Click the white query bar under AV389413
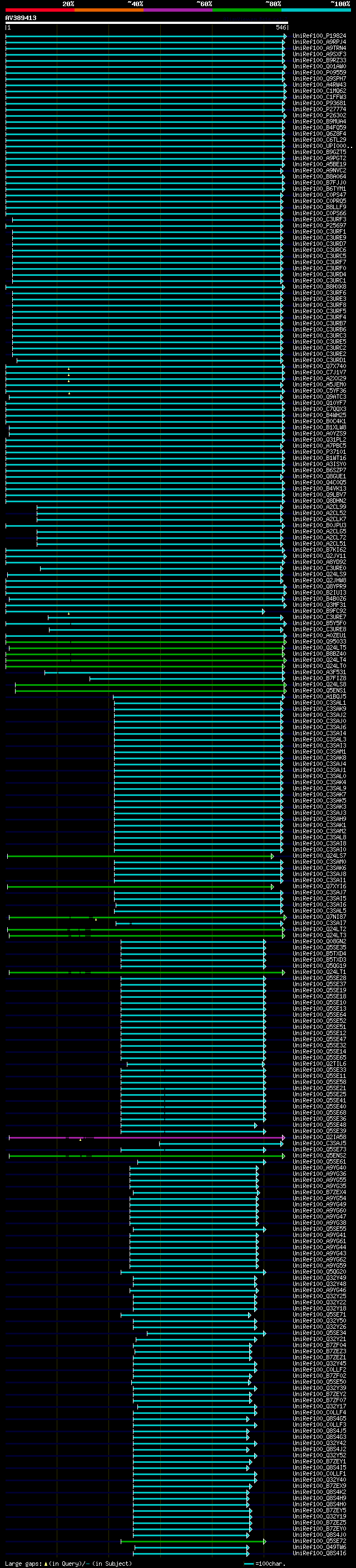The image size is (356, 1568). [x=147, y=22]
